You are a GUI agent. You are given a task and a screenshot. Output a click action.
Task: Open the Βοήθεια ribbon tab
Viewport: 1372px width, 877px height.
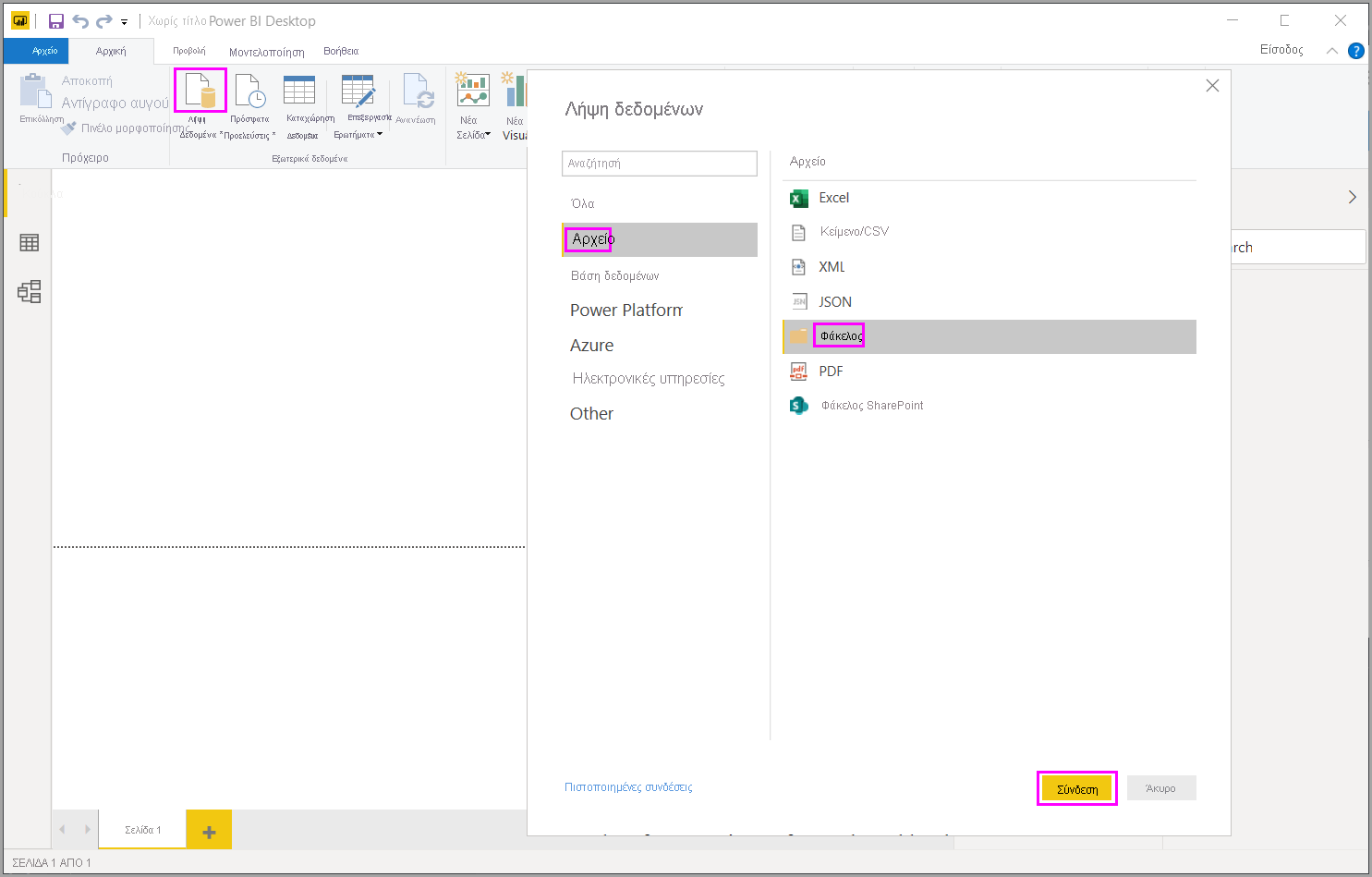[x=341, y=51]
